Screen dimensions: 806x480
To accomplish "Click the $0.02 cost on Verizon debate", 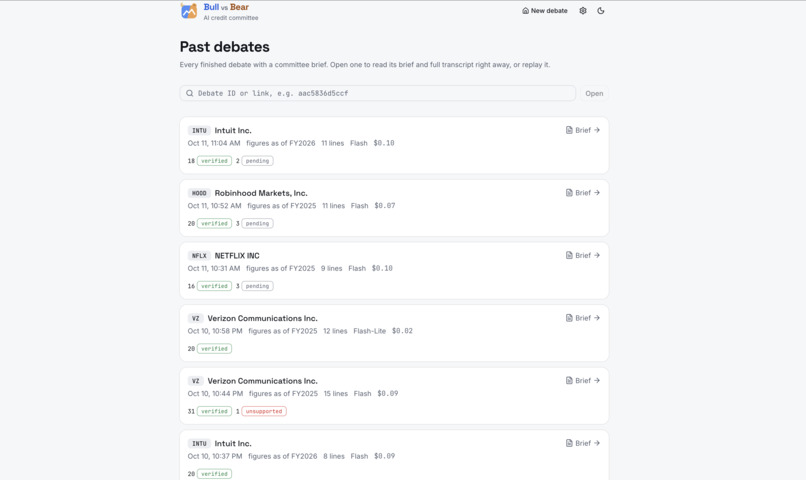I will click(402, 331).
